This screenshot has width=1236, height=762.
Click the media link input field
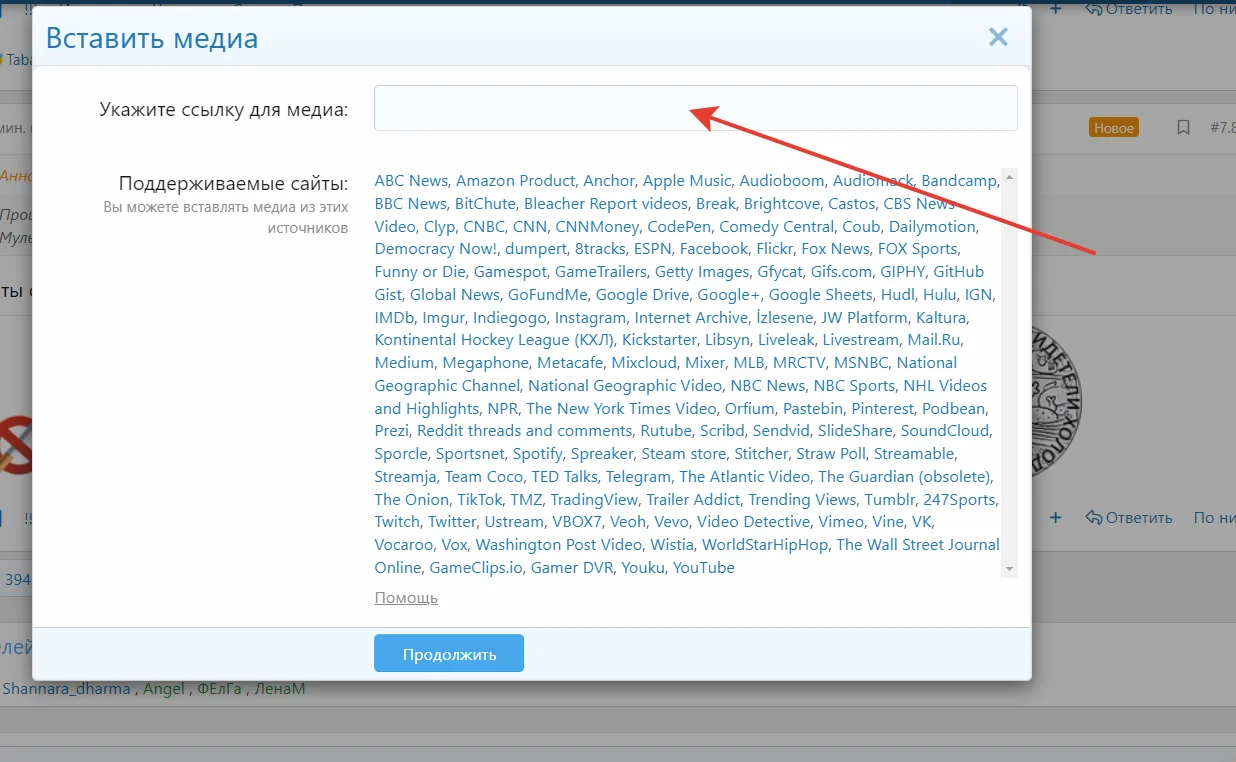[x=695, y=108]
